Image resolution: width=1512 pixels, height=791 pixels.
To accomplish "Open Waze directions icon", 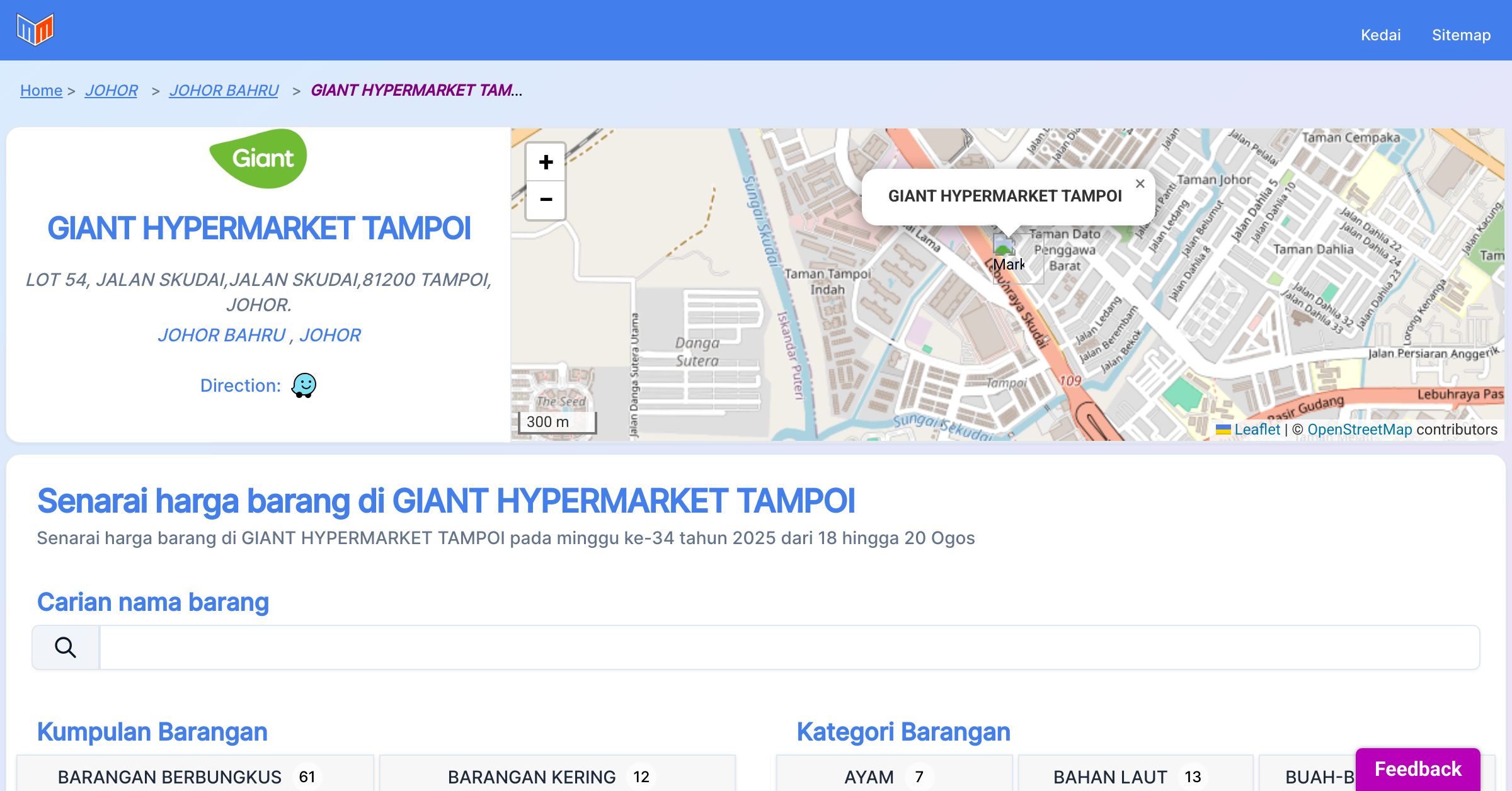I will [x=304, y=385].
